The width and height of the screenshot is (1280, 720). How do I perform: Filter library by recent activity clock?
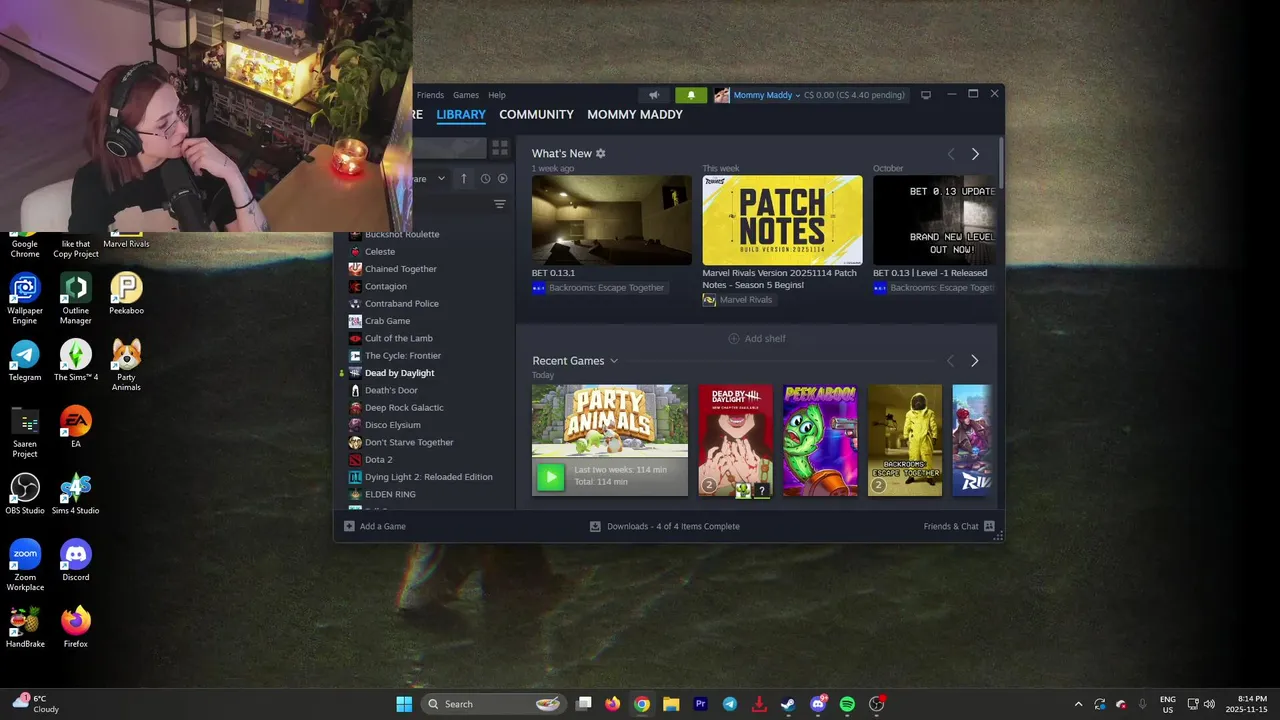coord(485,178)
